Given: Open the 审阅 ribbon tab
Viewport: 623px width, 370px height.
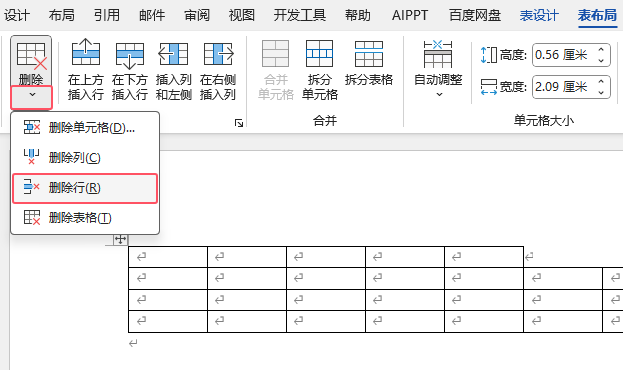Looking at the screenshot, I should click(x=197, y=15).
